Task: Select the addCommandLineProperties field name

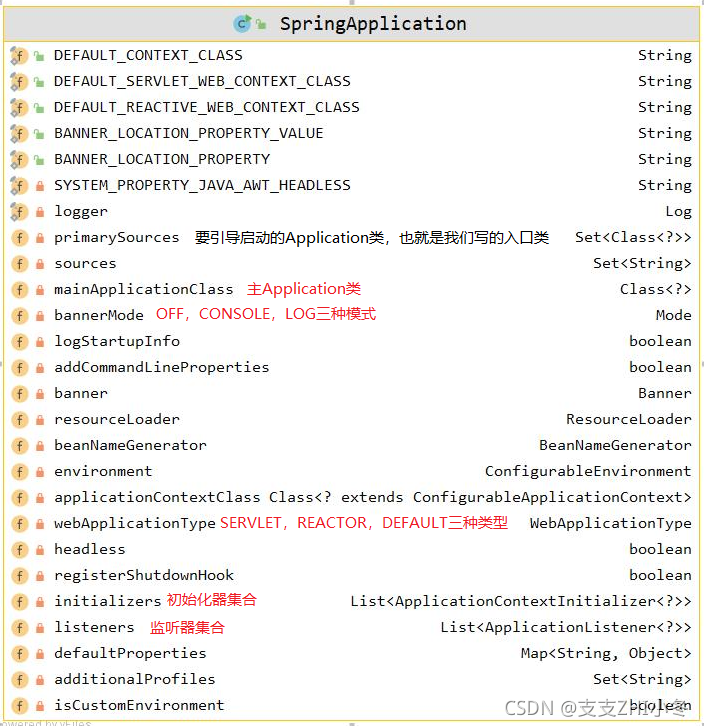Action: point(161,367)
